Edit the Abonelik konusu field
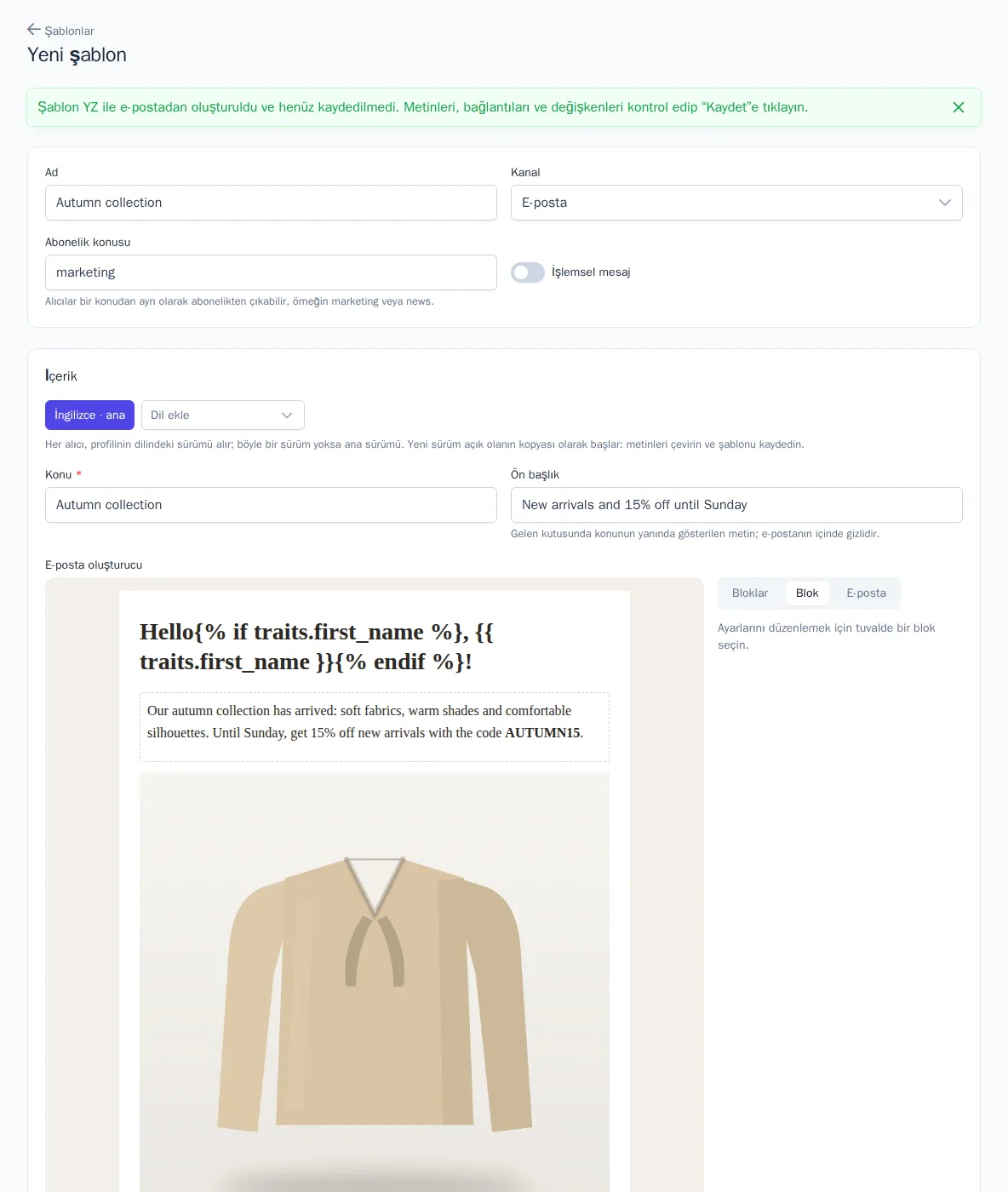1008x1192 pixels. pos(271,272)
